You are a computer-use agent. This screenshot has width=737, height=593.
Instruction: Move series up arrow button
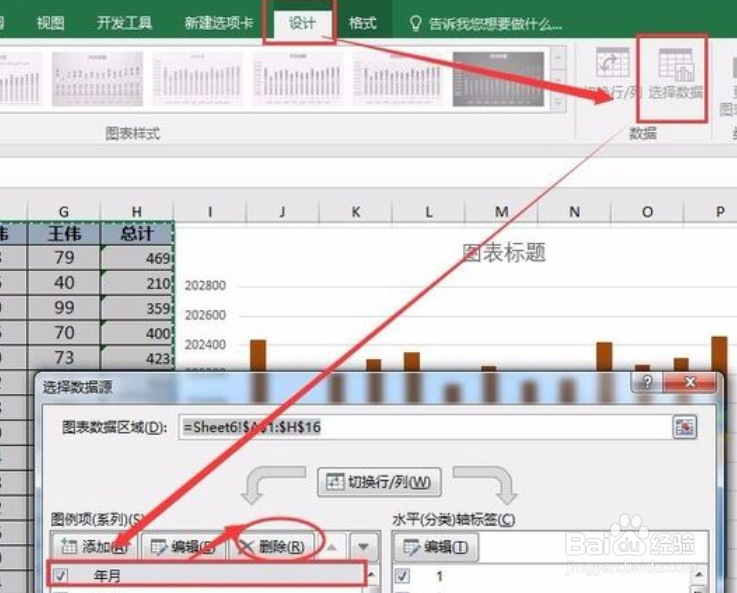pyautogui.click(x=331, y=547)
